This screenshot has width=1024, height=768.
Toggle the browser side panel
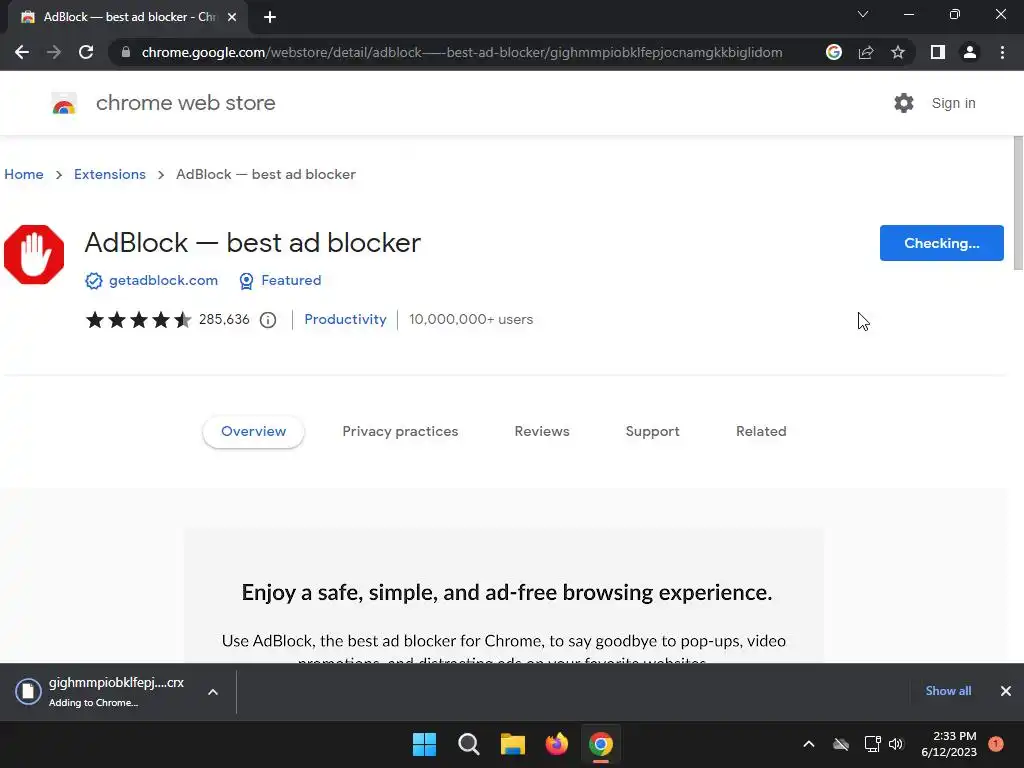938,52
